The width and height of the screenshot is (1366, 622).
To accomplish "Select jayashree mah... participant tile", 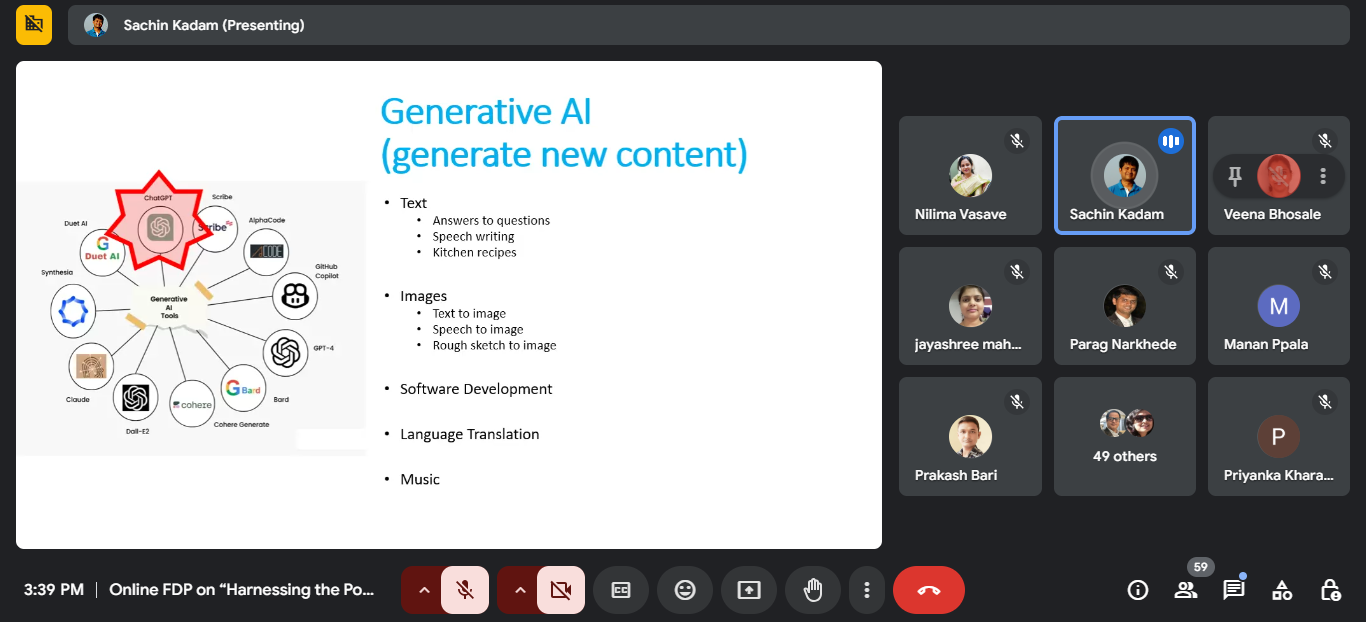I will [x=970, y=306].
